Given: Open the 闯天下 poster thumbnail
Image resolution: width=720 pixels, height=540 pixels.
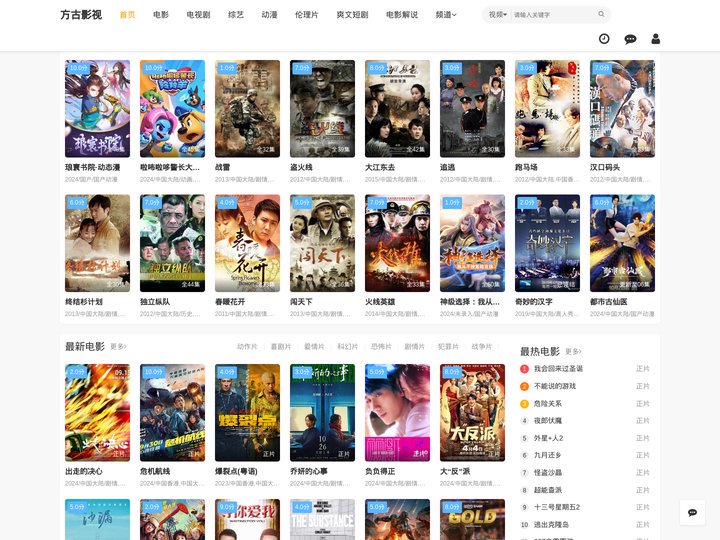Looking at the screenshot, I should tap(322, 243).
